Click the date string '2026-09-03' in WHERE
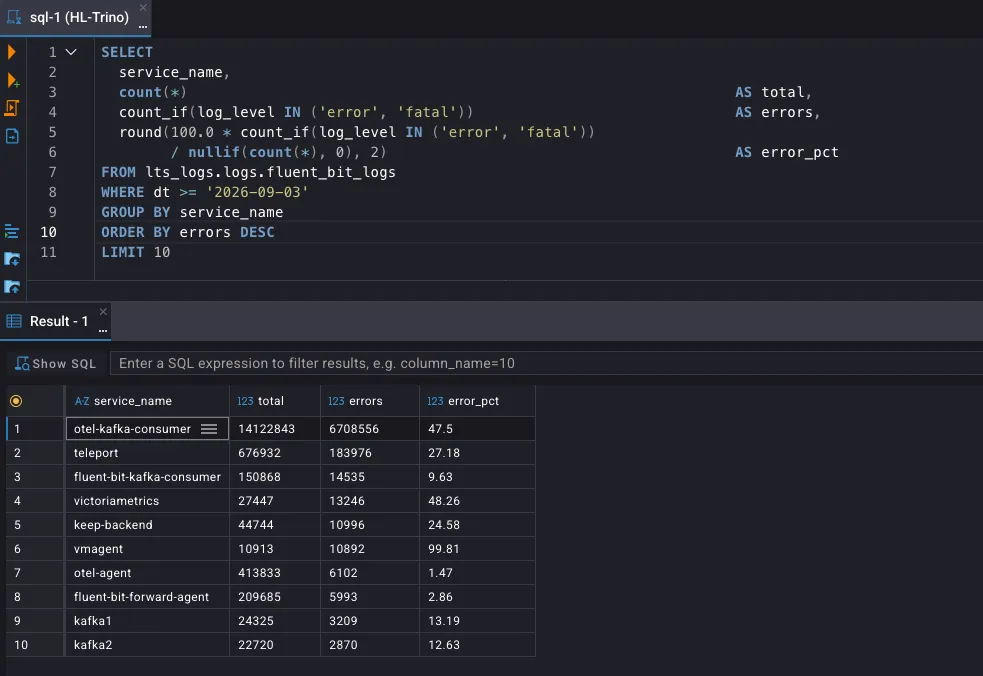 (x=258, y=192)
